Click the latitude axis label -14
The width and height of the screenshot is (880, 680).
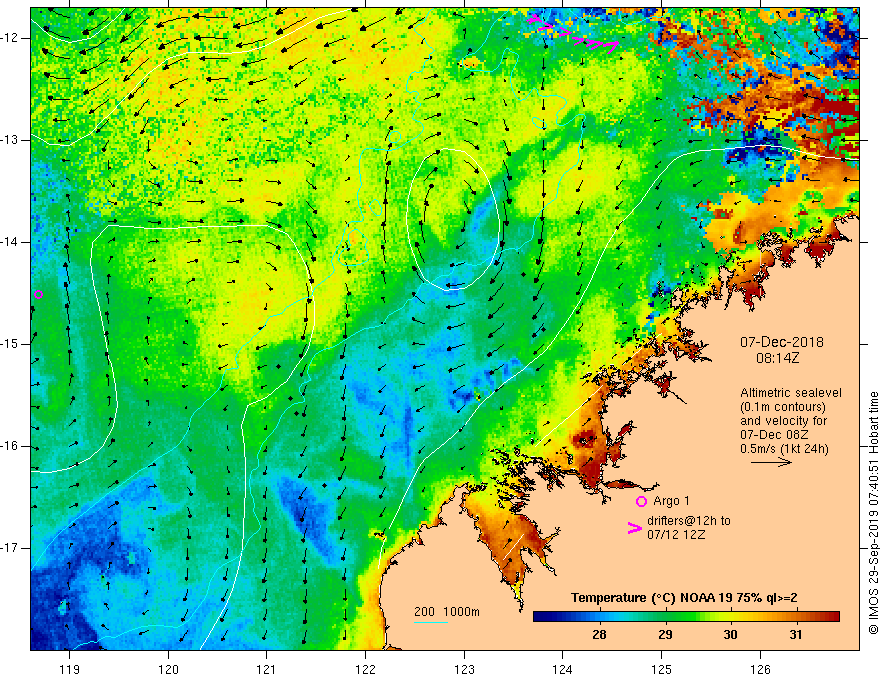[x=10, y=242]
